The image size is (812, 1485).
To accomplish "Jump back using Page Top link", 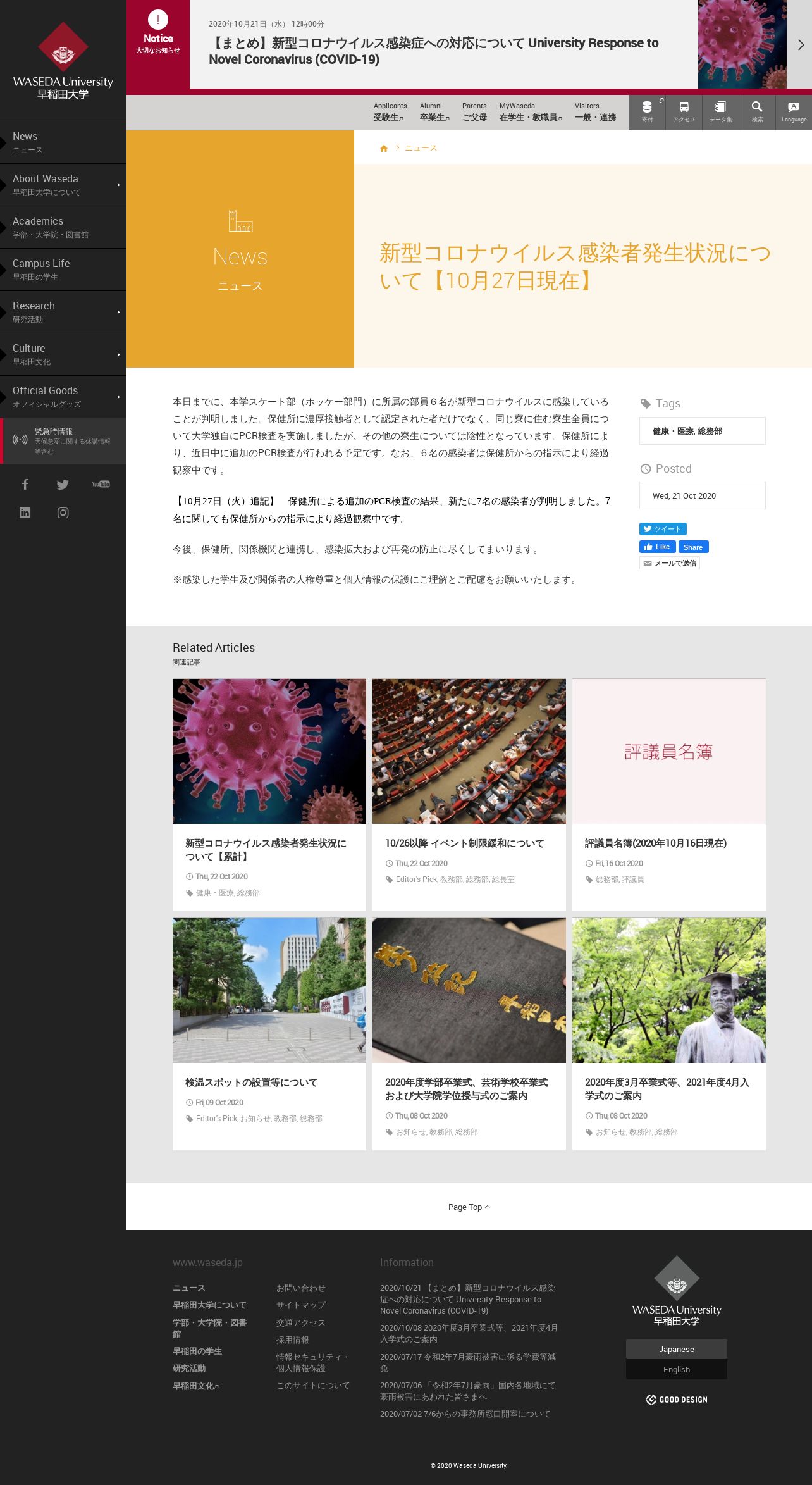I will click(x=469, y=1207).
